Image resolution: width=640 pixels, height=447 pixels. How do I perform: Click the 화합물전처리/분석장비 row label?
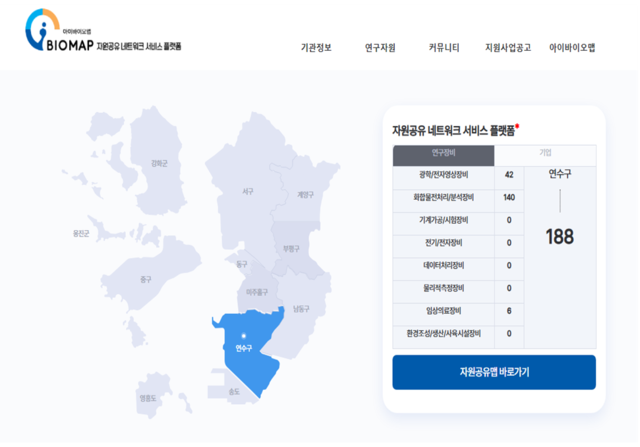tap(443, 198)
